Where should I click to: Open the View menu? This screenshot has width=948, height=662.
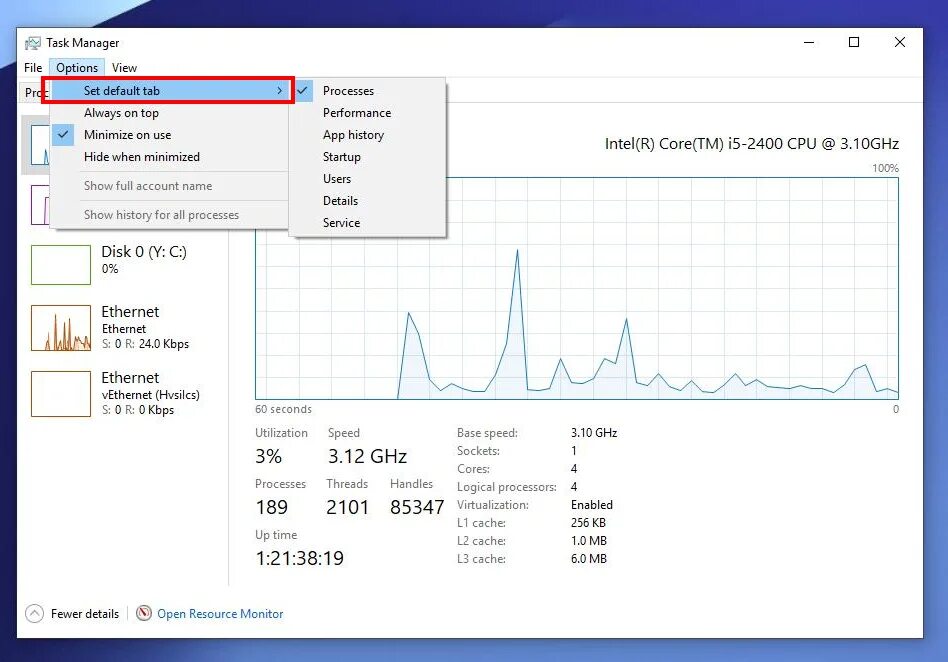point(124,68)
